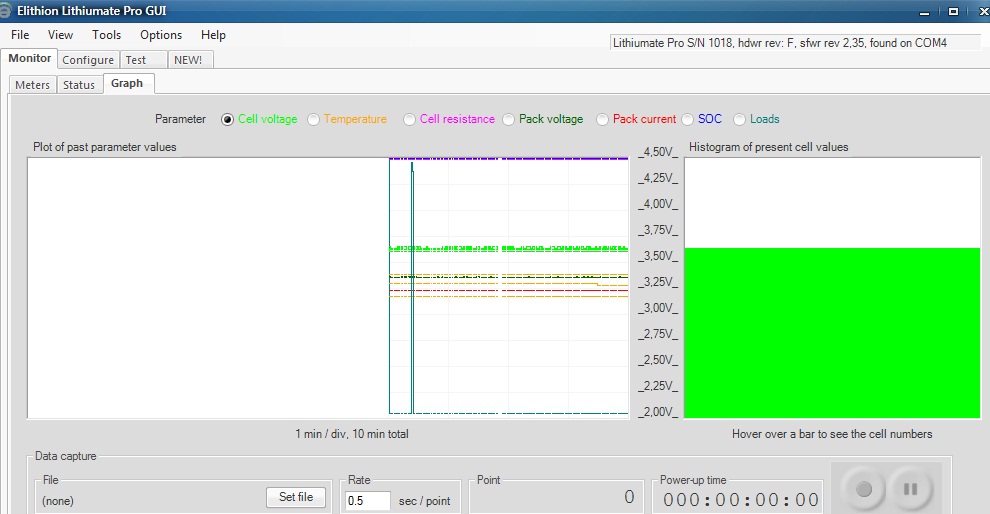Open the NEW! tab
The image size is (990, 514).
(191, 60)
